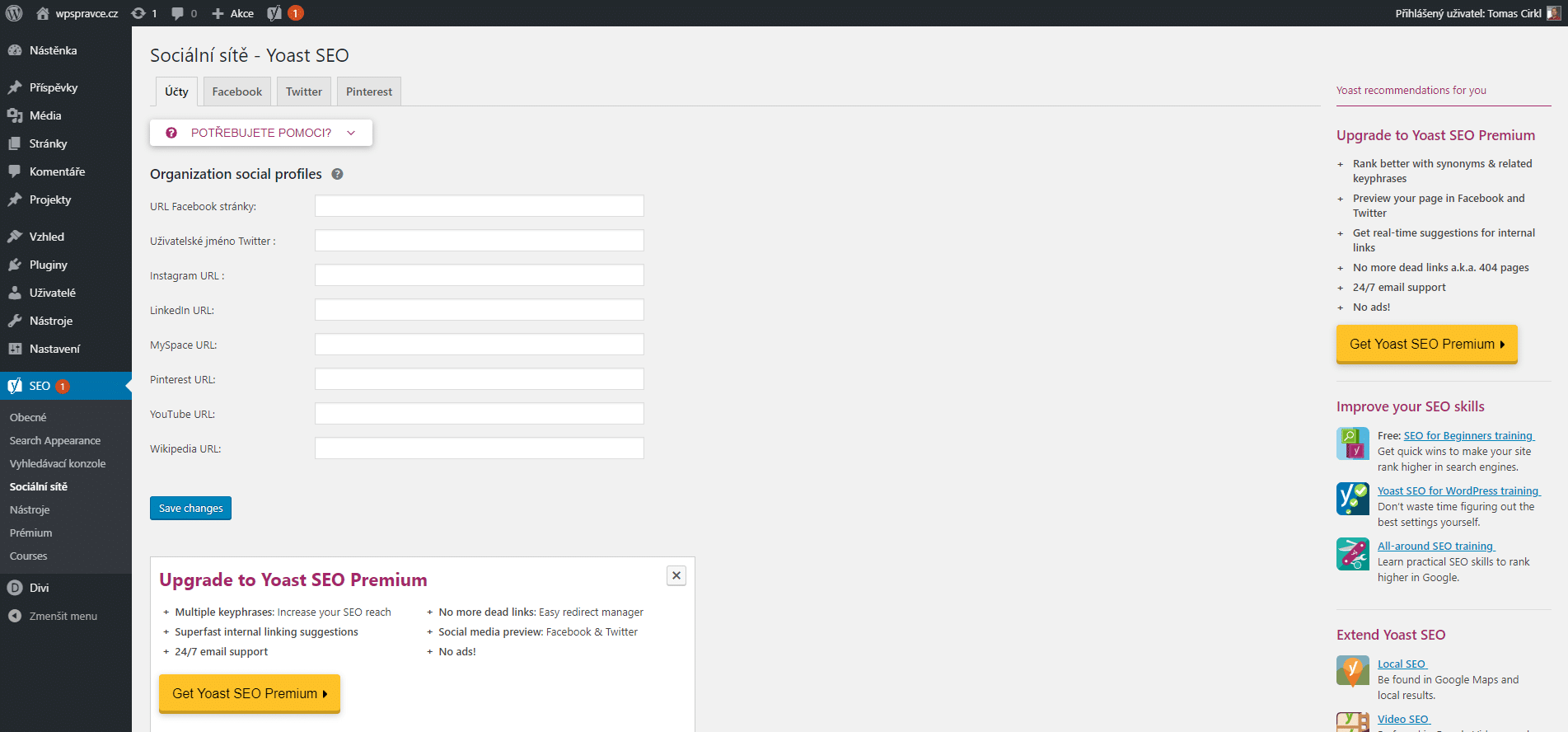Screen dimensions: 1568x732
Task: Click Get Yoast SEO Premium in bottom banner
Action: (x=250, y=693)
